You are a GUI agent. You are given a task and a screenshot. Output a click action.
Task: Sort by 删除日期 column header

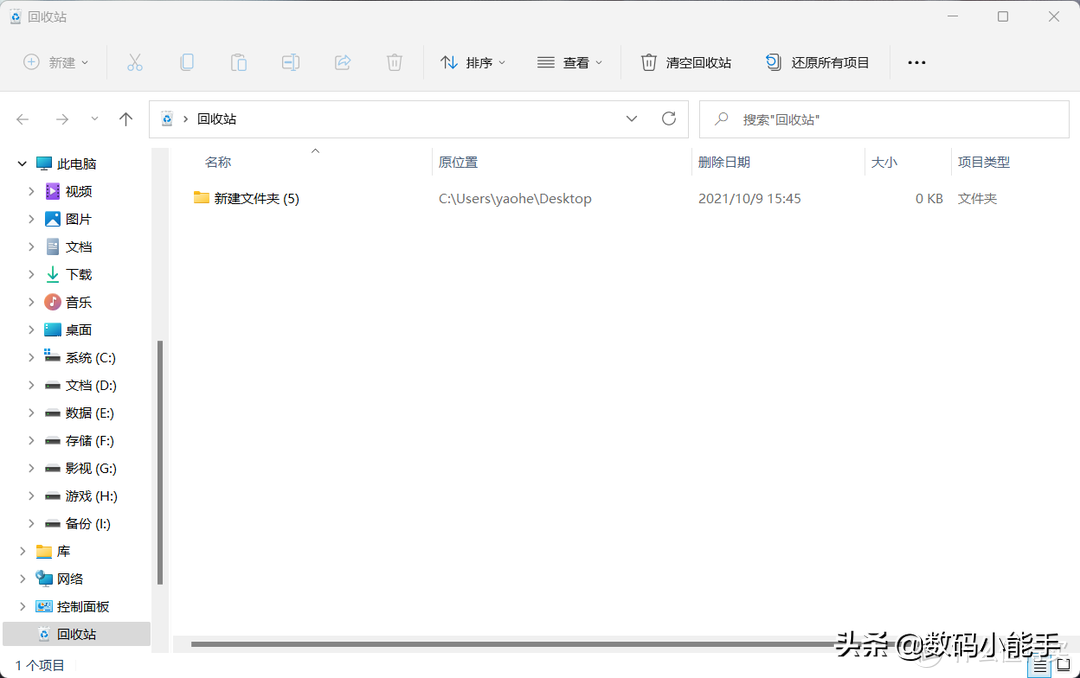click(724, 162)
